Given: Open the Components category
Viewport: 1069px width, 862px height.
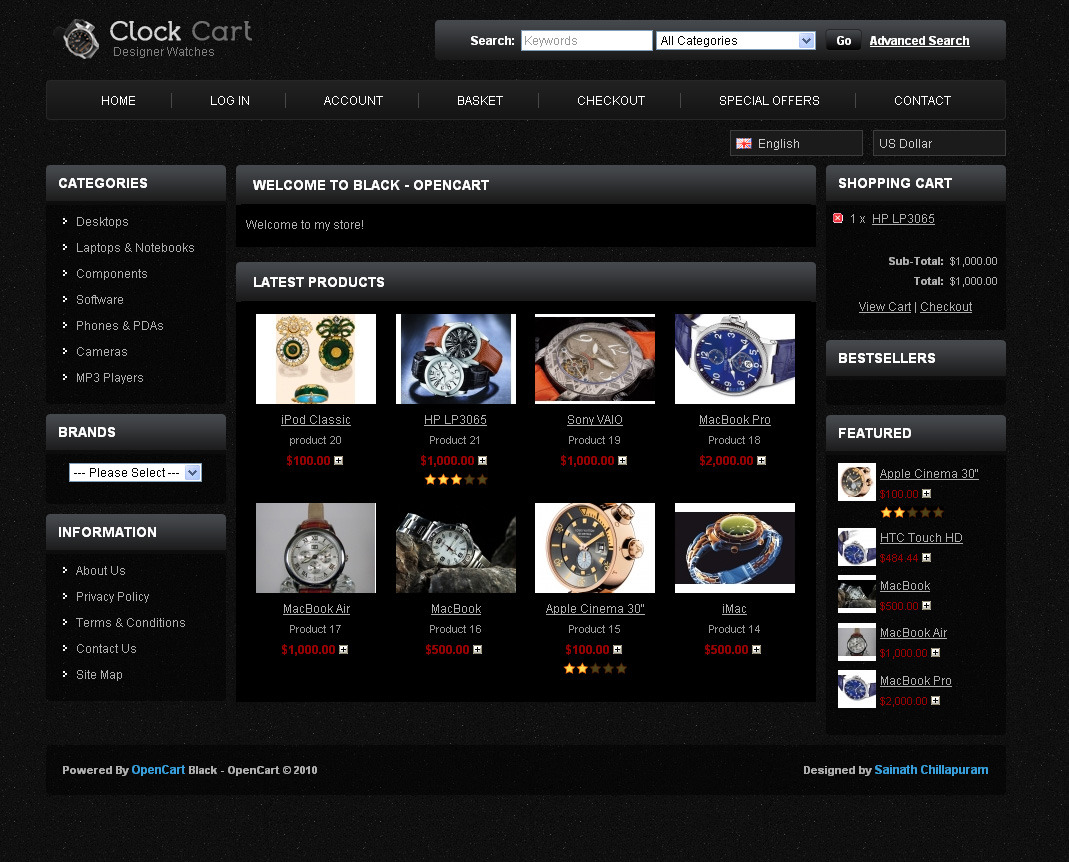Looking at the screenshot, I should pos(112,273).
